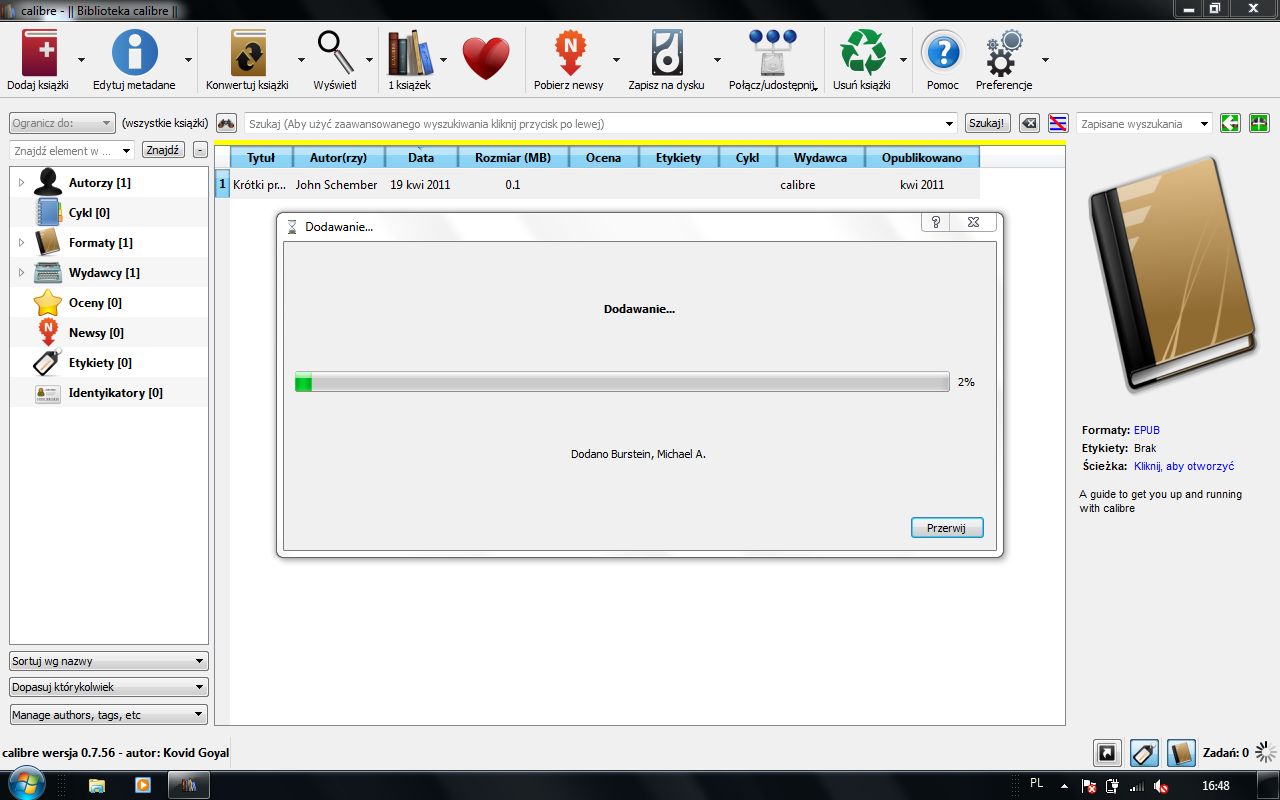Open Sortuj wg nazwy dropdown
This screenshot has height=800, width=1280.
click(109, 661)
